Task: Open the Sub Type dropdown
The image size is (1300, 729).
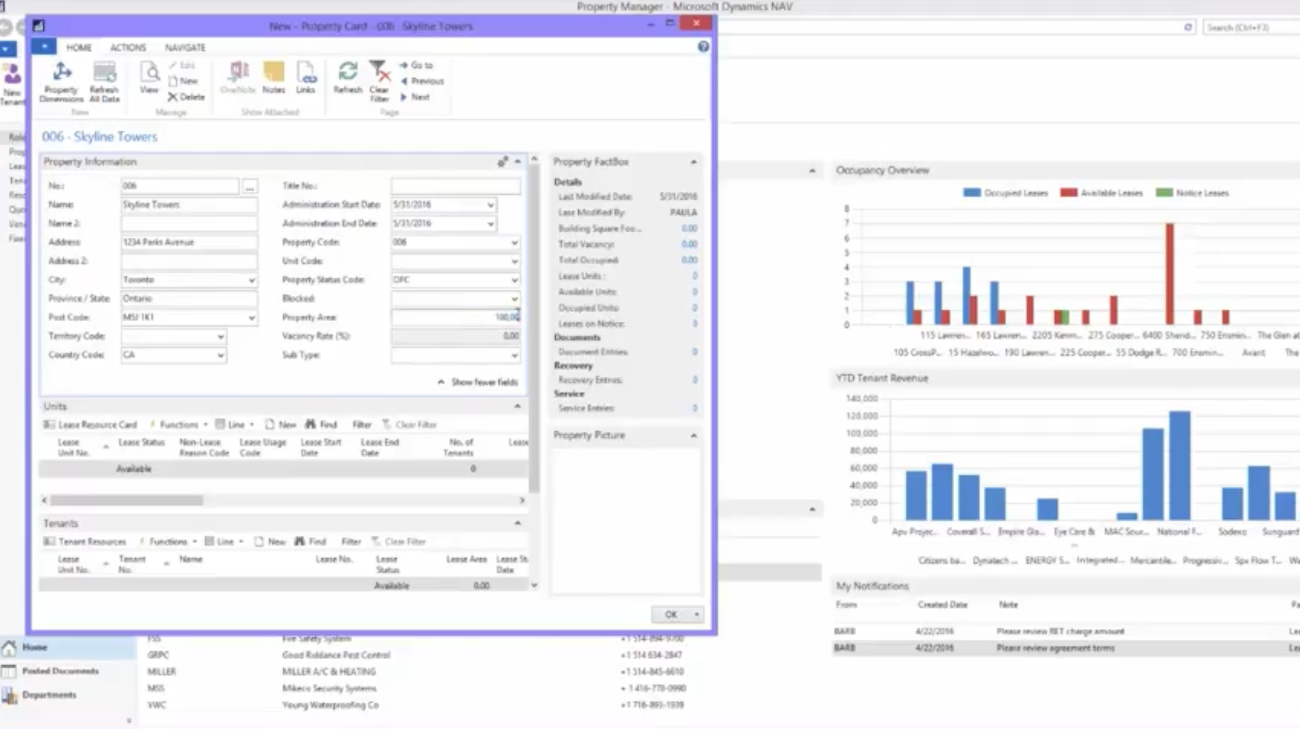Action: click(x=515, y=355)
